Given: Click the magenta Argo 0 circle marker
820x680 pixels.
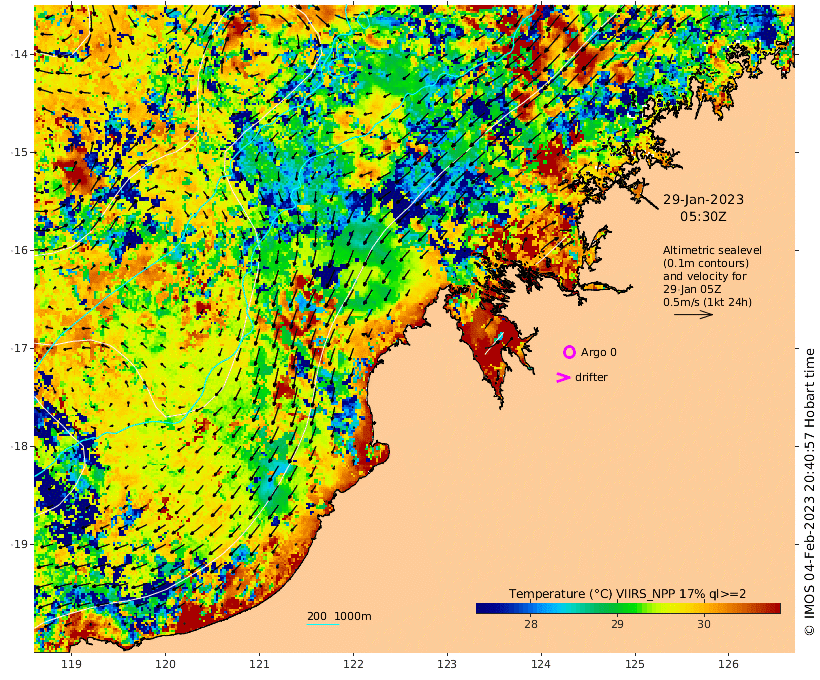Looking at the screenshot, I should [x=569, y=352].
